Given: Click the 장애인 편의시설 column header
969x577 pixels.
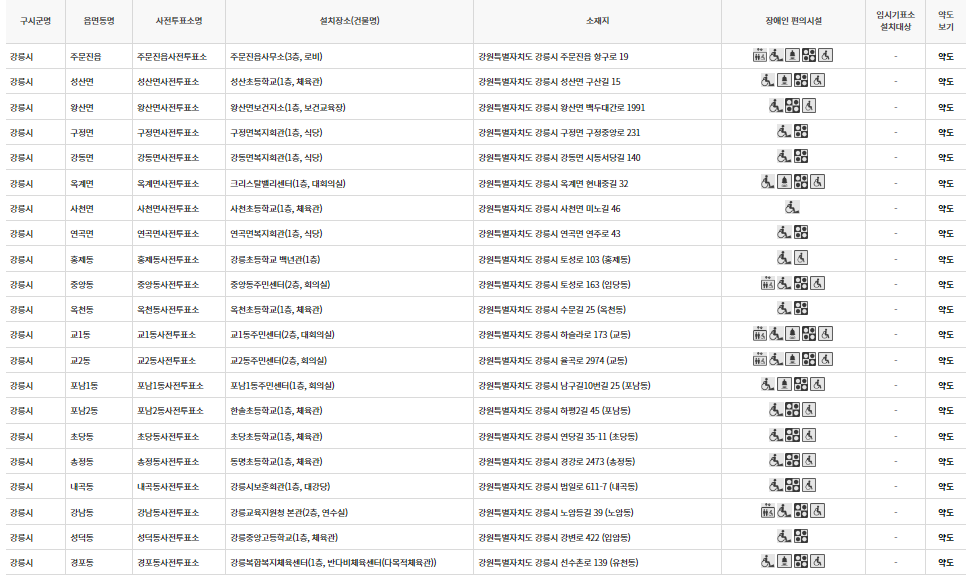Looking at the screenshot, I should [x=792, y=22].
